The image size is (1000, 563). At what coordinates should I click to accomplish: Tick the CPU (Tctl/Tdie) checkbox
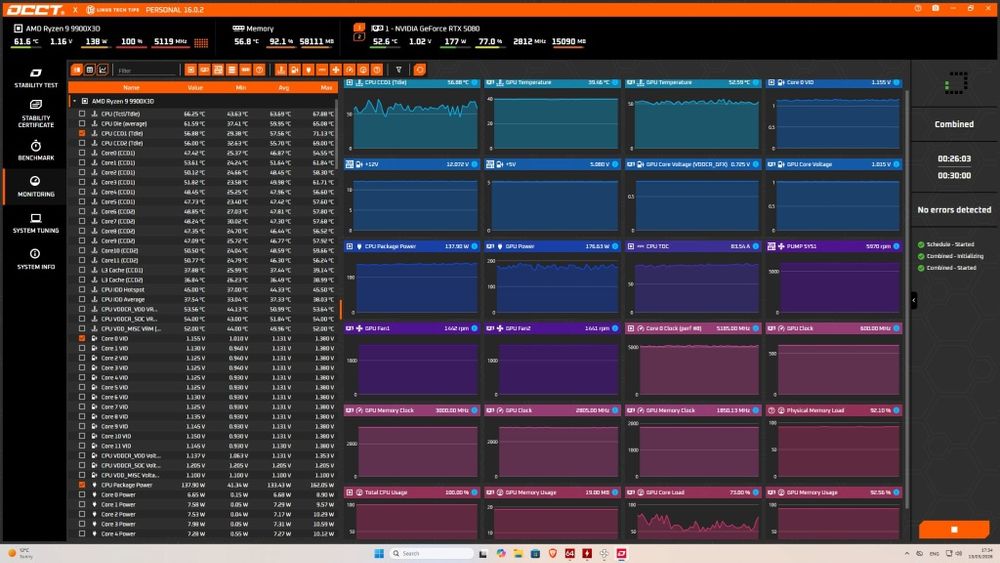tap(82, 113)
